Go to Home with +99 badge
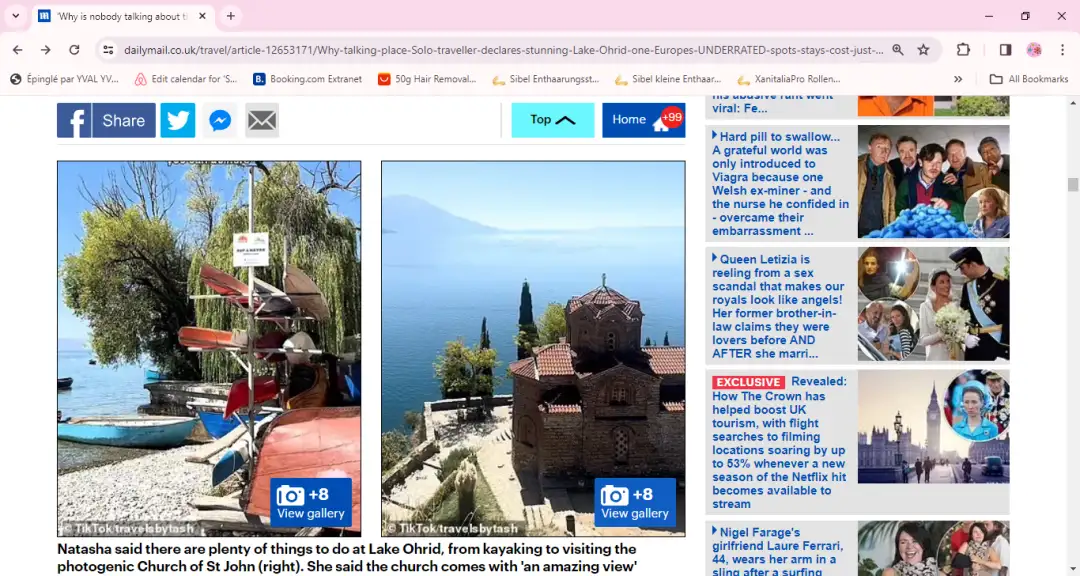 click(x=643, y=120)
